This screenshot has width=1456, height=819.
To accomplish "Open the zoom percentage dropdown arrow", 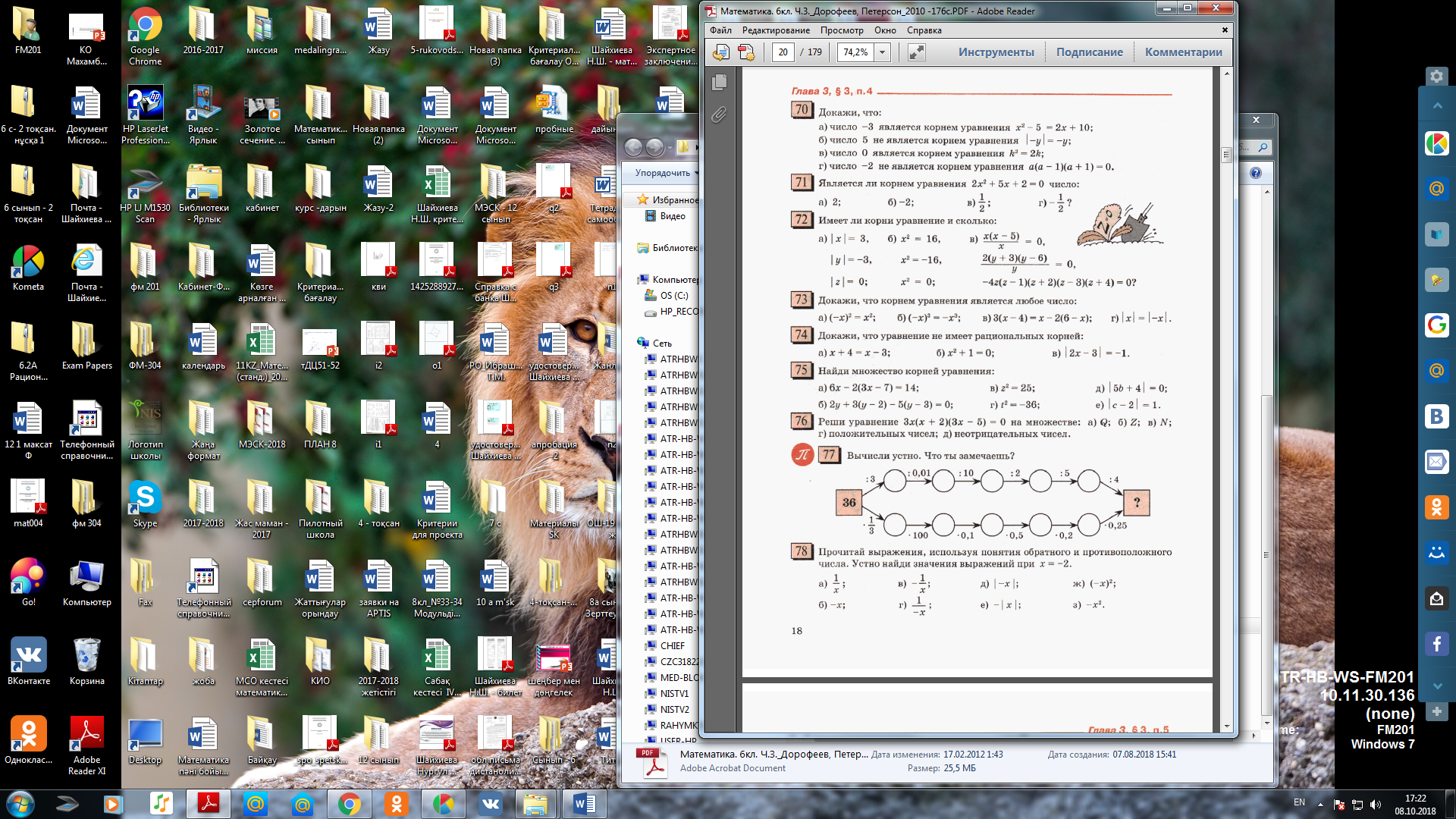I will click(882, 52).
